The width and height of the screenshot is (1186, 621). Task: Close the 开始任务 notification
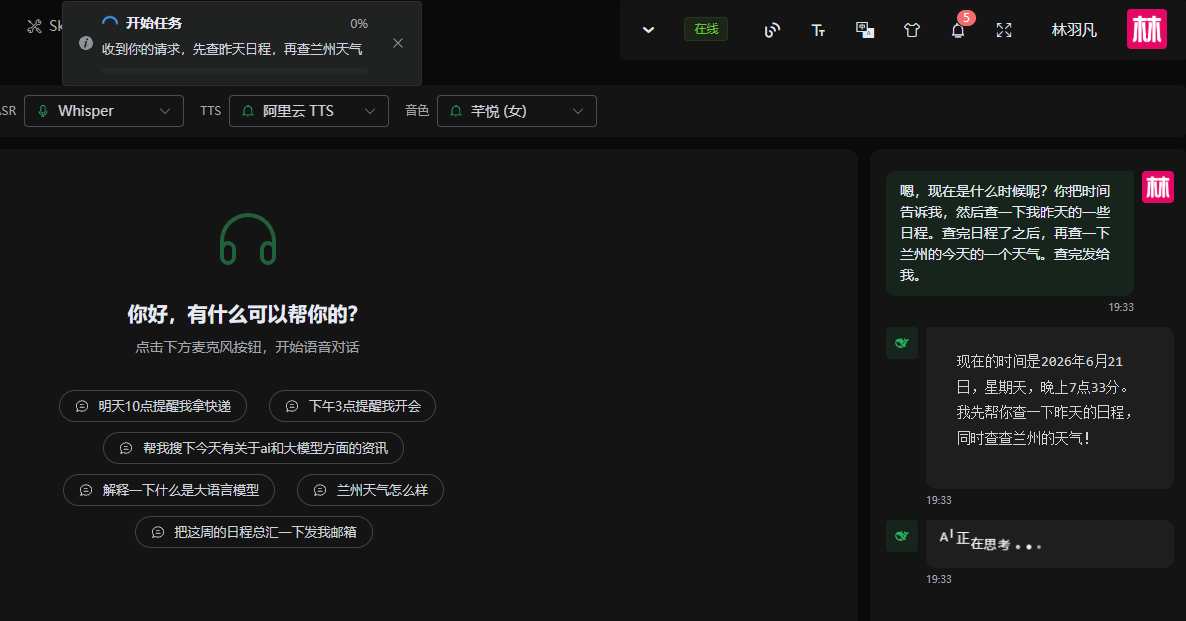pyautogui.click(x=398, y=43)
